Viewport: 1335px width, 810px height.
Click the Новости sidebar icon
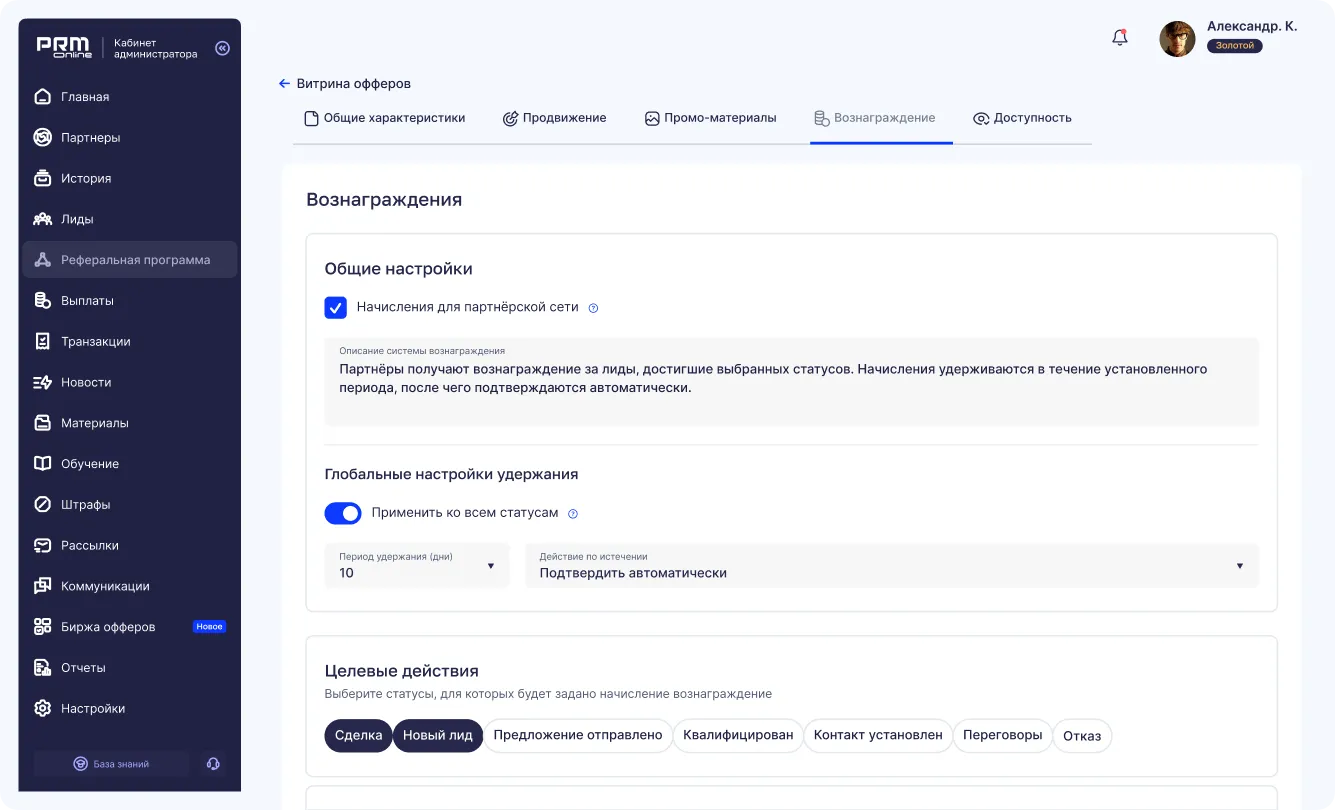click(x=42, y=383)
